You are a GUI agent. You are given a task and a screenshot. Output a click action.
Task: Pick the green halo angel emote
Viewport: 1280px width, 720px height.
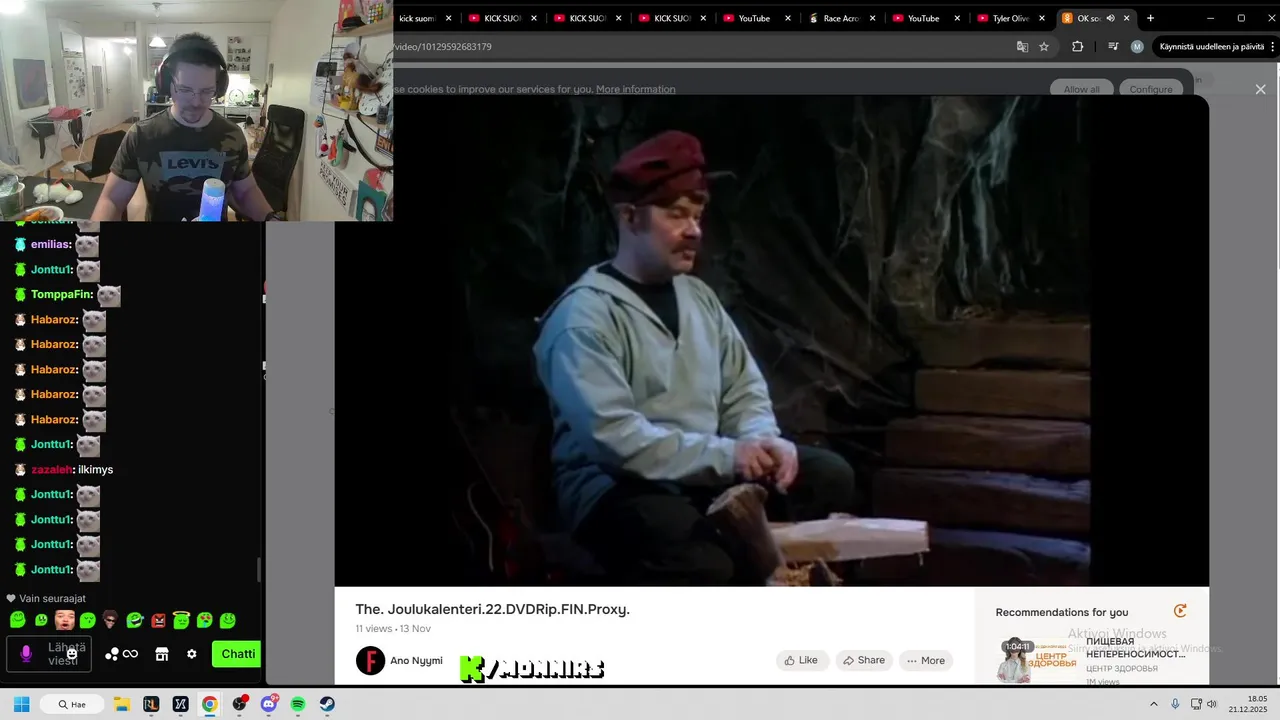[x=181, y=620]
